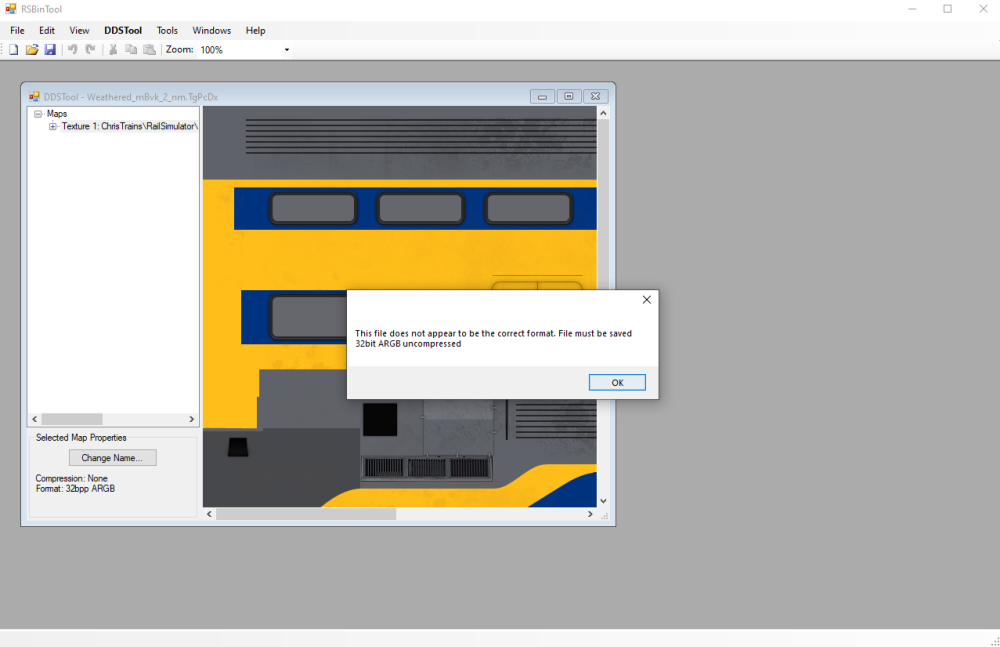Viewport: 1000px width, 647px height.
Task: Open the File menu
Action: [x=17, y=31]
